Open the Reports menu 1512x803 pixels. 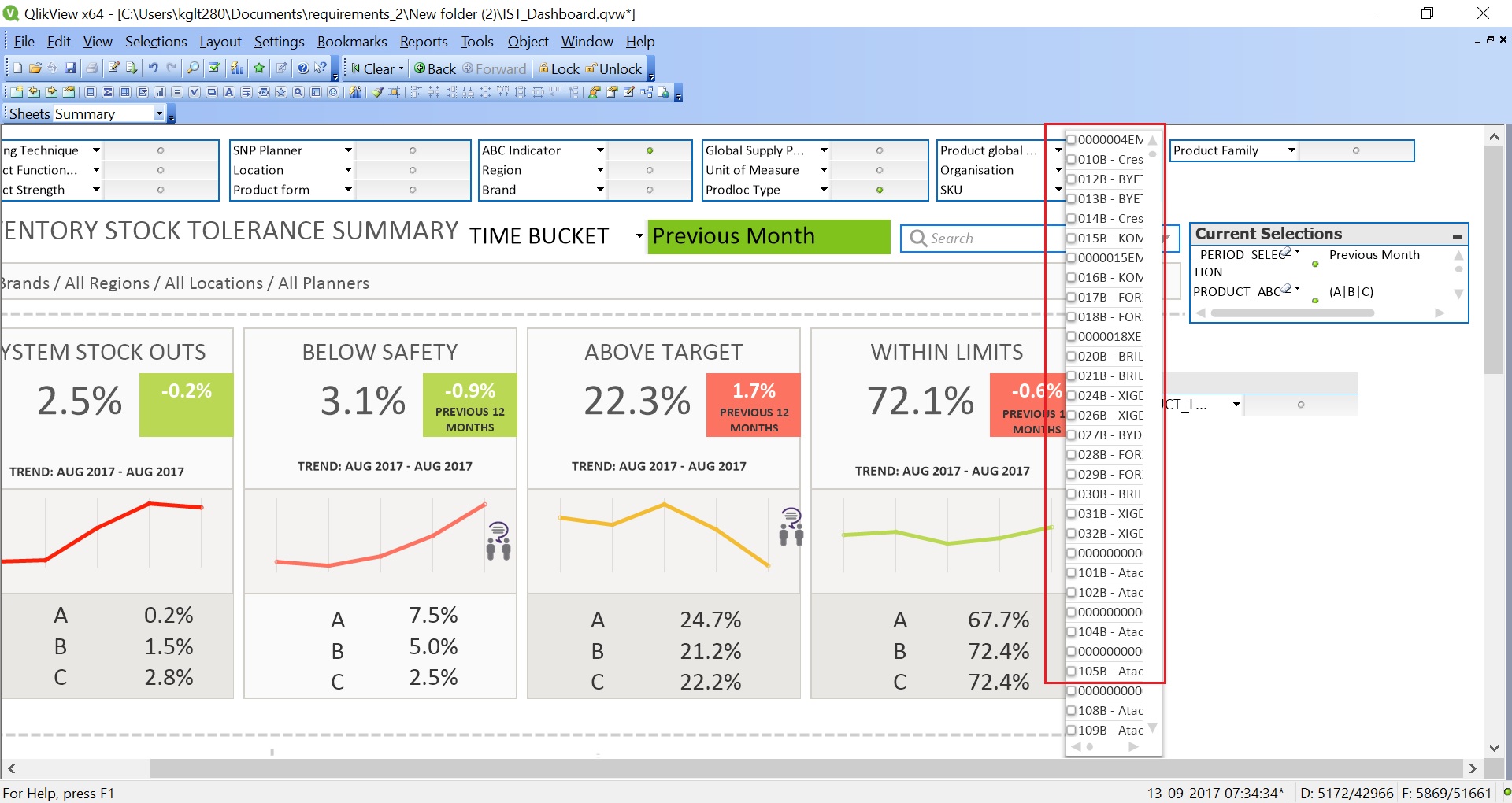pyautogui.click(x=424, y=42)
